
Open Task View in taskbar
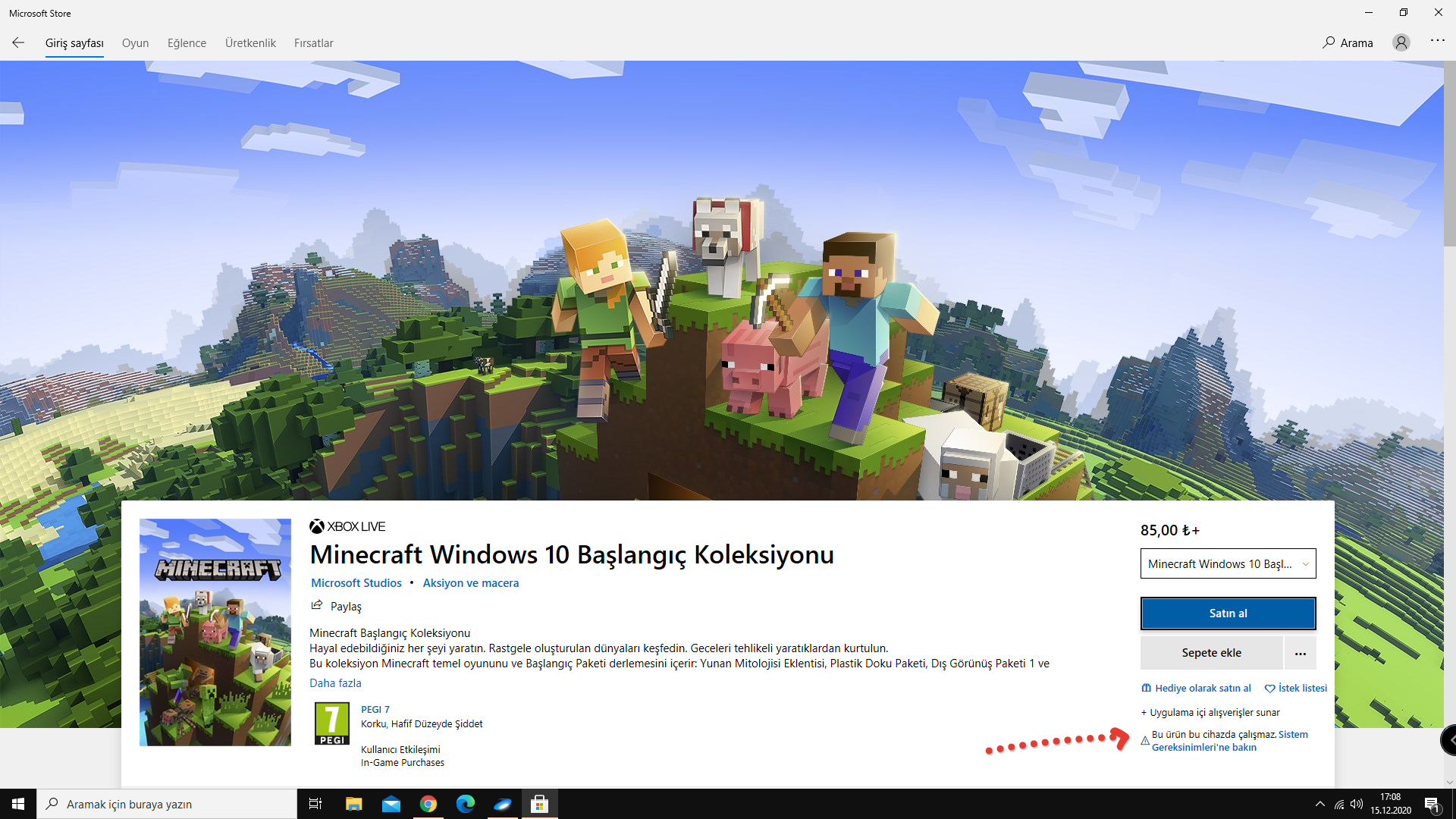click(315, 804)
